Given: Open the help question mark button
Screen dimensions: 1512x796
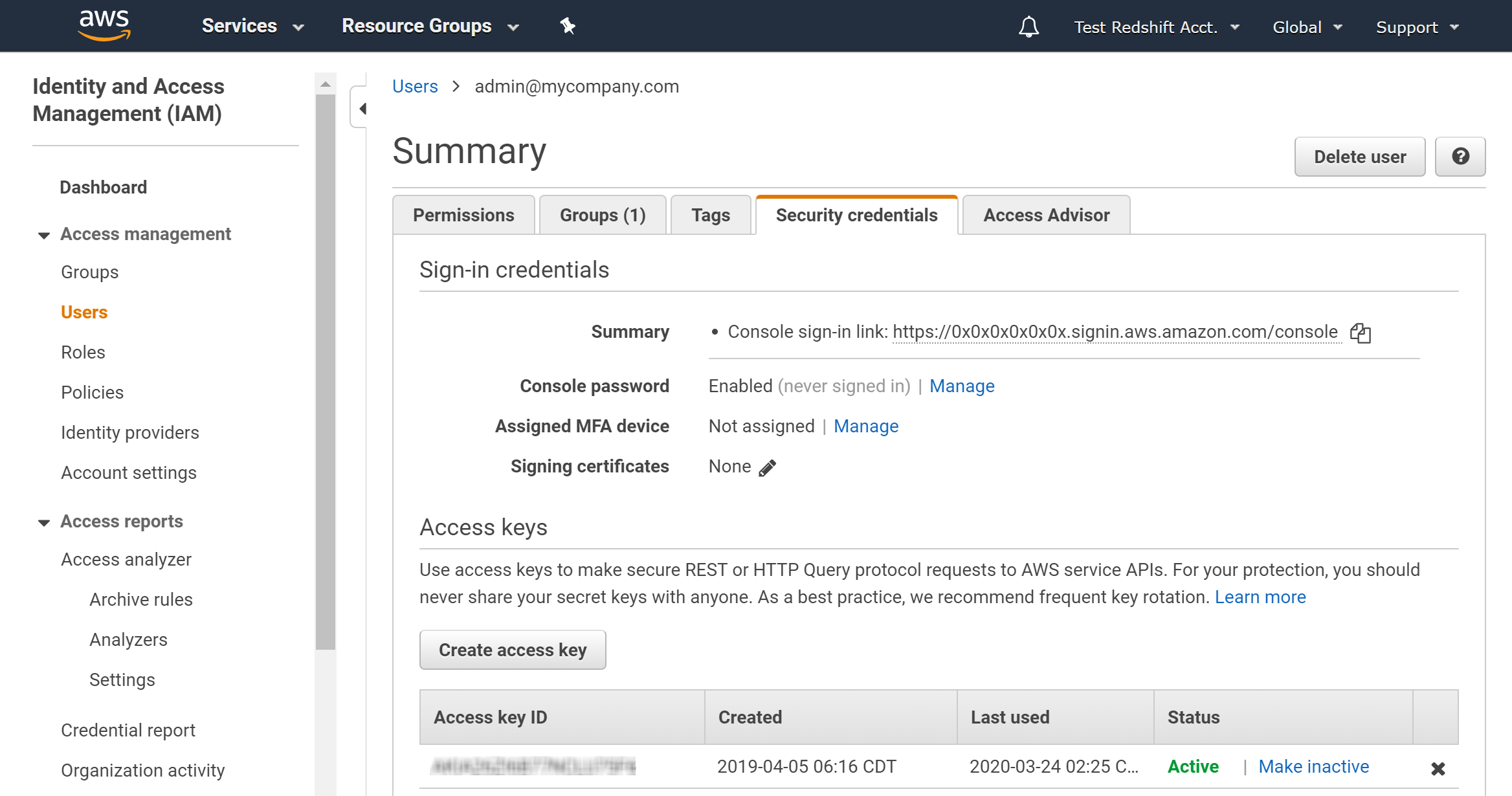Looking at the screenshot, I should (1460, 157).
